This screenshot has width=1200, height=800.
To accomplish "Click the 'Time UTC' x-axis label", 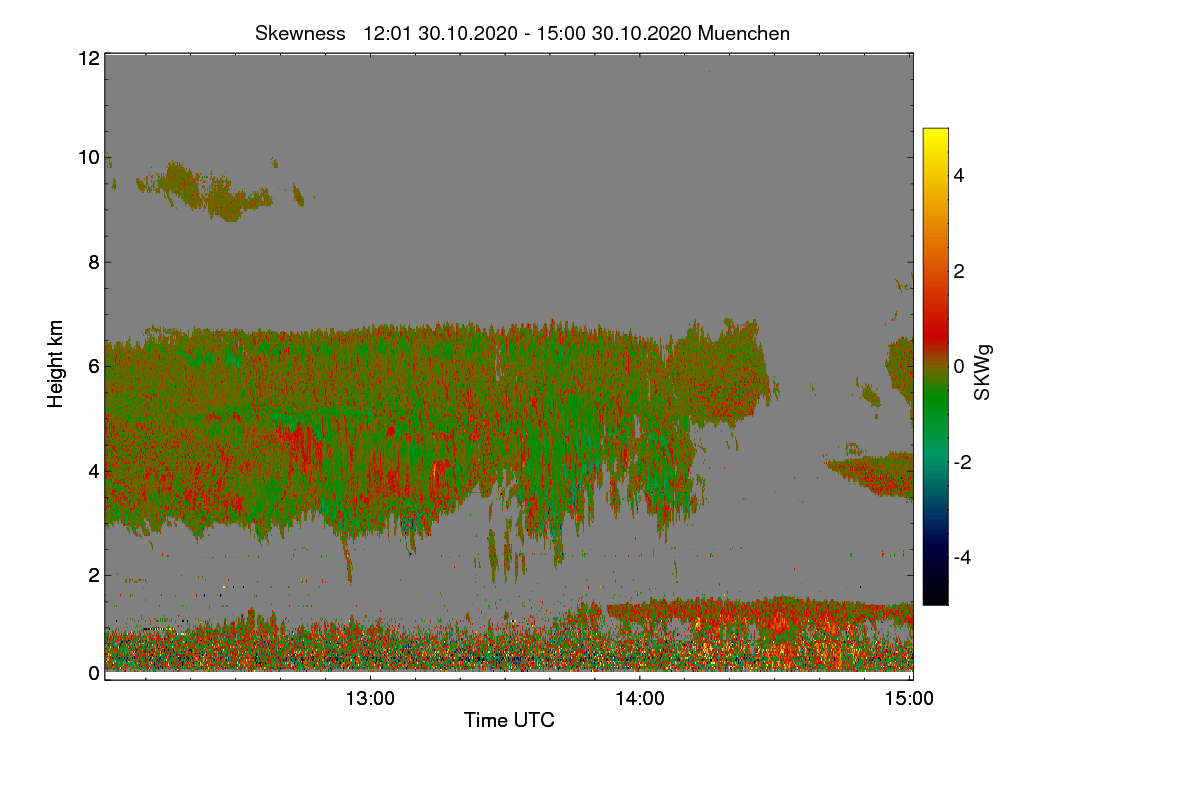I will [x=509, y=719].
